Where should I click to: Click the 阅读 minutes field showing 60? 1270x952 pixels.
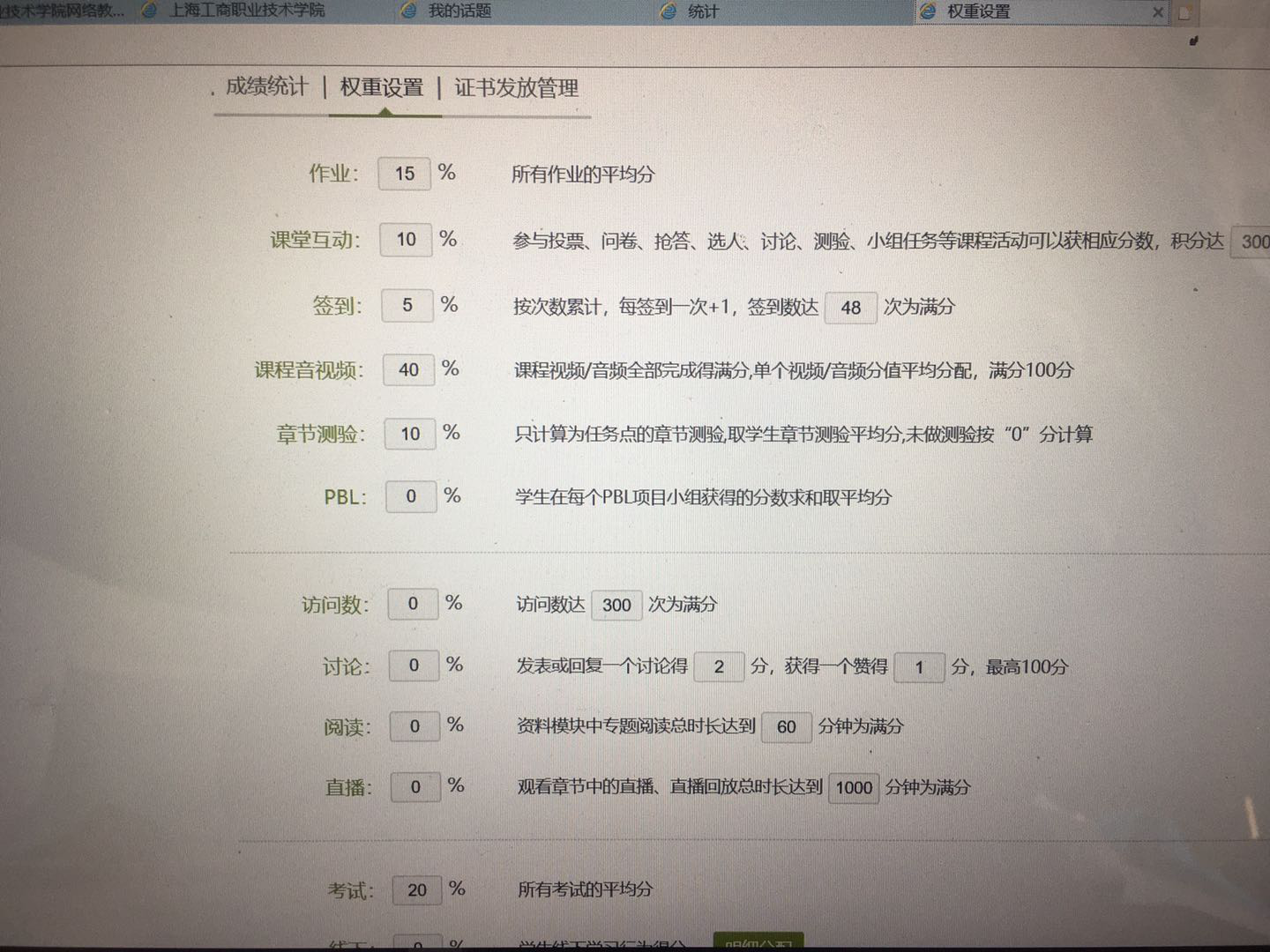point(786,726)
